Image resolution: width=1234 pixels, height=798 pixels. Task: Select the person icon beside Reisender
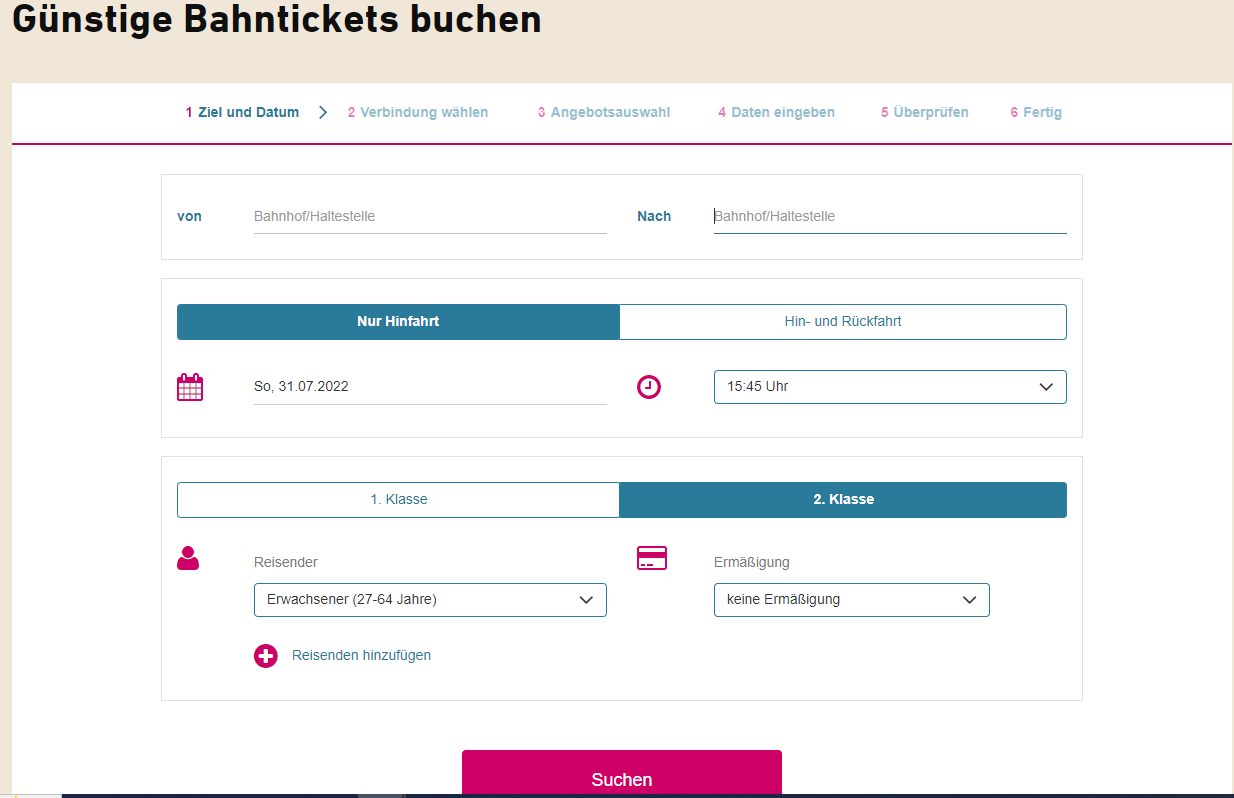[188, 559]
